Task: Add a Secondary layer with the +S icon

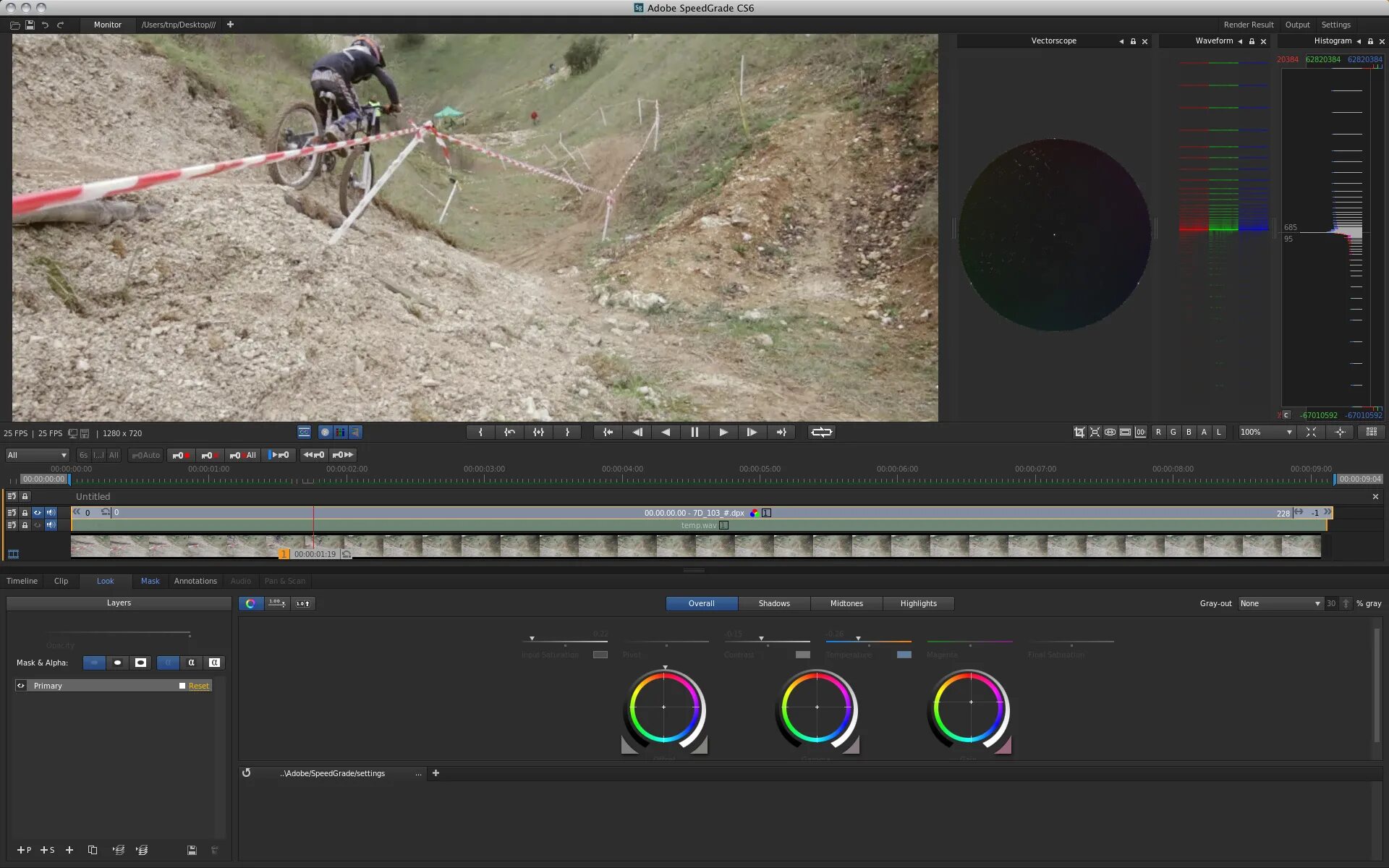Action: tap(46, 851)
